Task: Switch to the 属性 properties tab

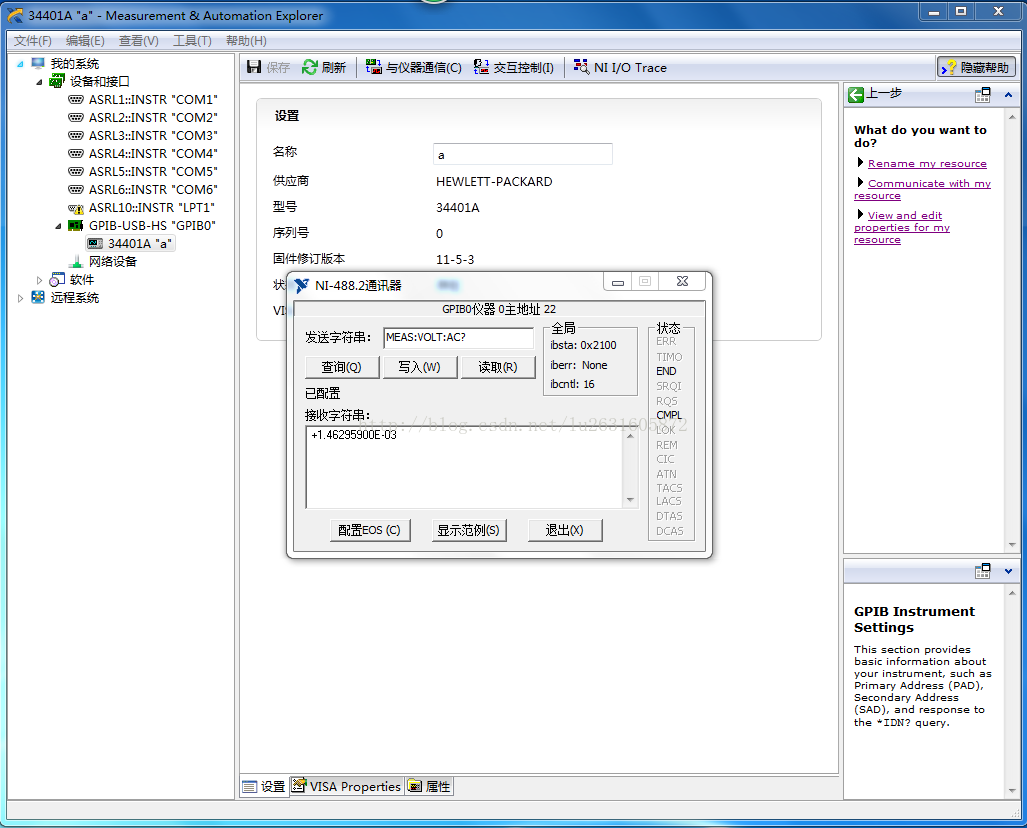Action: (x=429, y=786)
